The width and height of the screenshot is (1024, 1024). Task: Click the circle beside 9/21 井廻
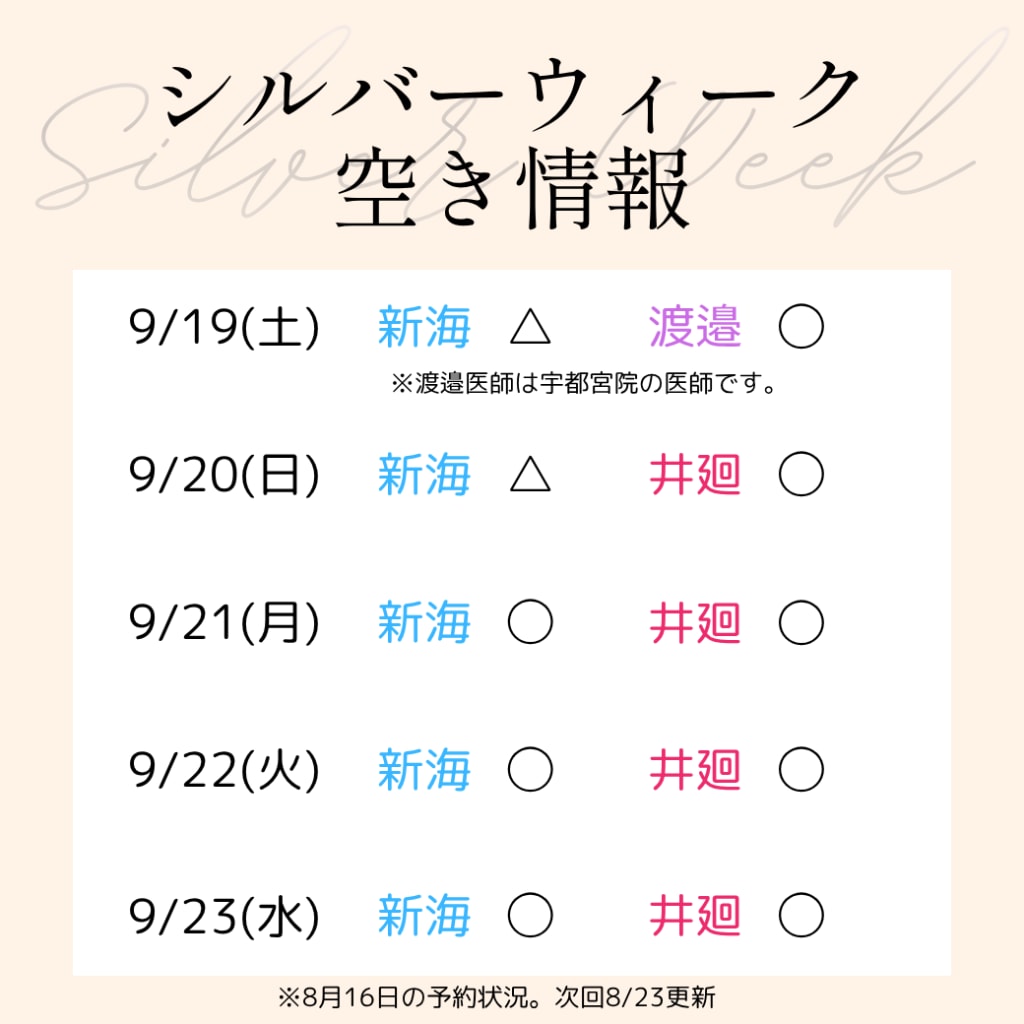pyautogui.click(x=801, y=622)
